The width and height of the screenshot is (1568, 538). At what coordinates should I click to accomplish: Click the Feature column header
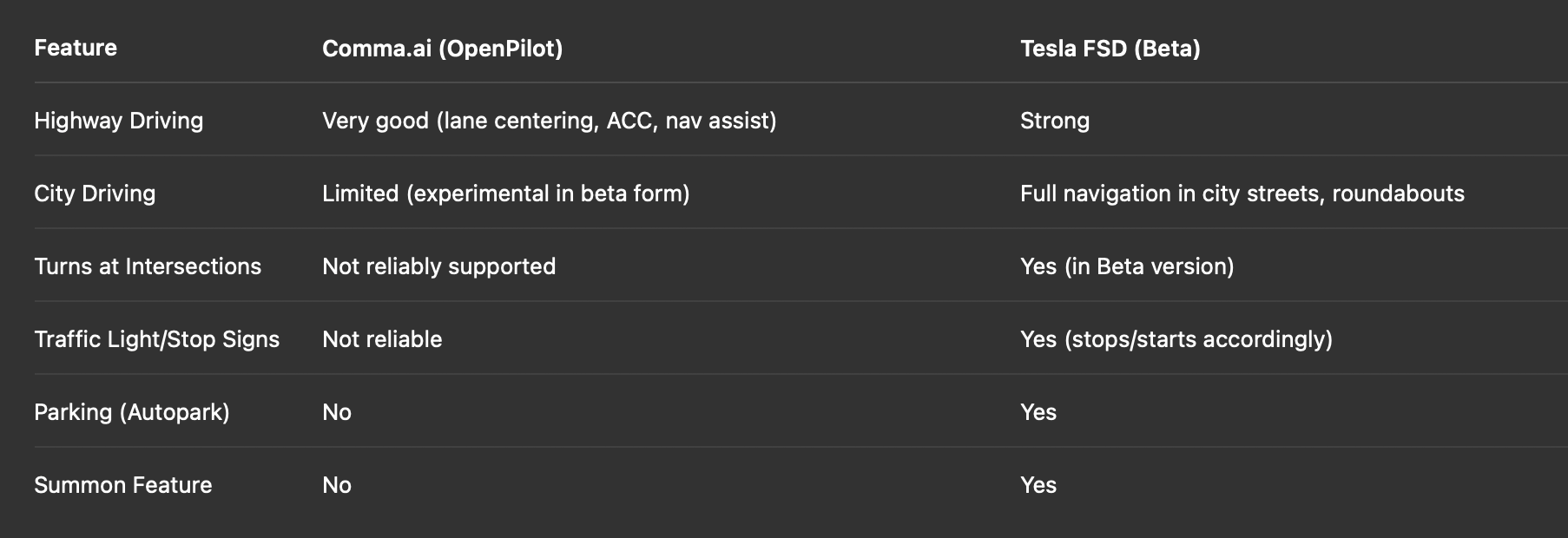(76, 48)
